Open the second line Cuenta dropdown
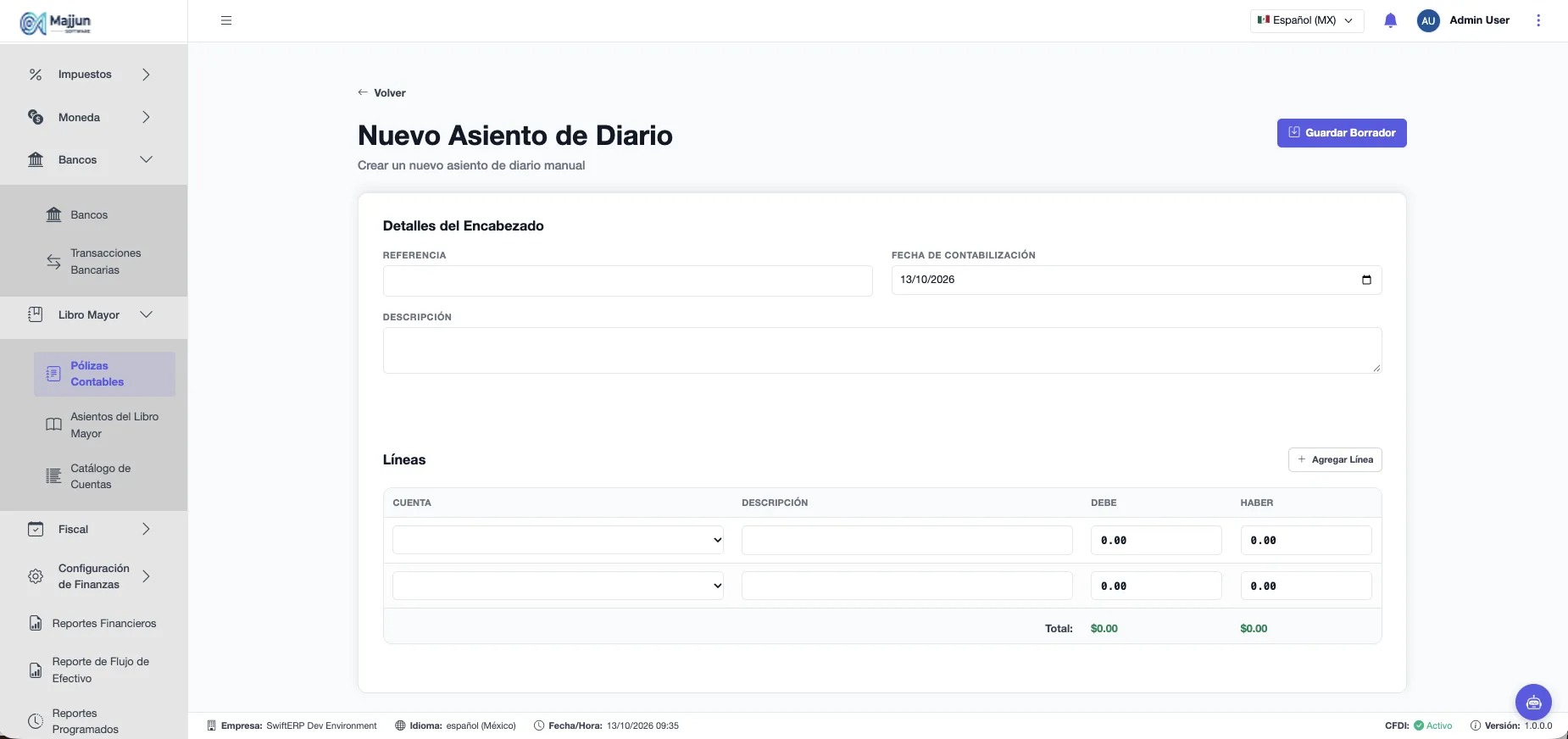Viewport: 1568px width, 739px height. pos(558,586)
